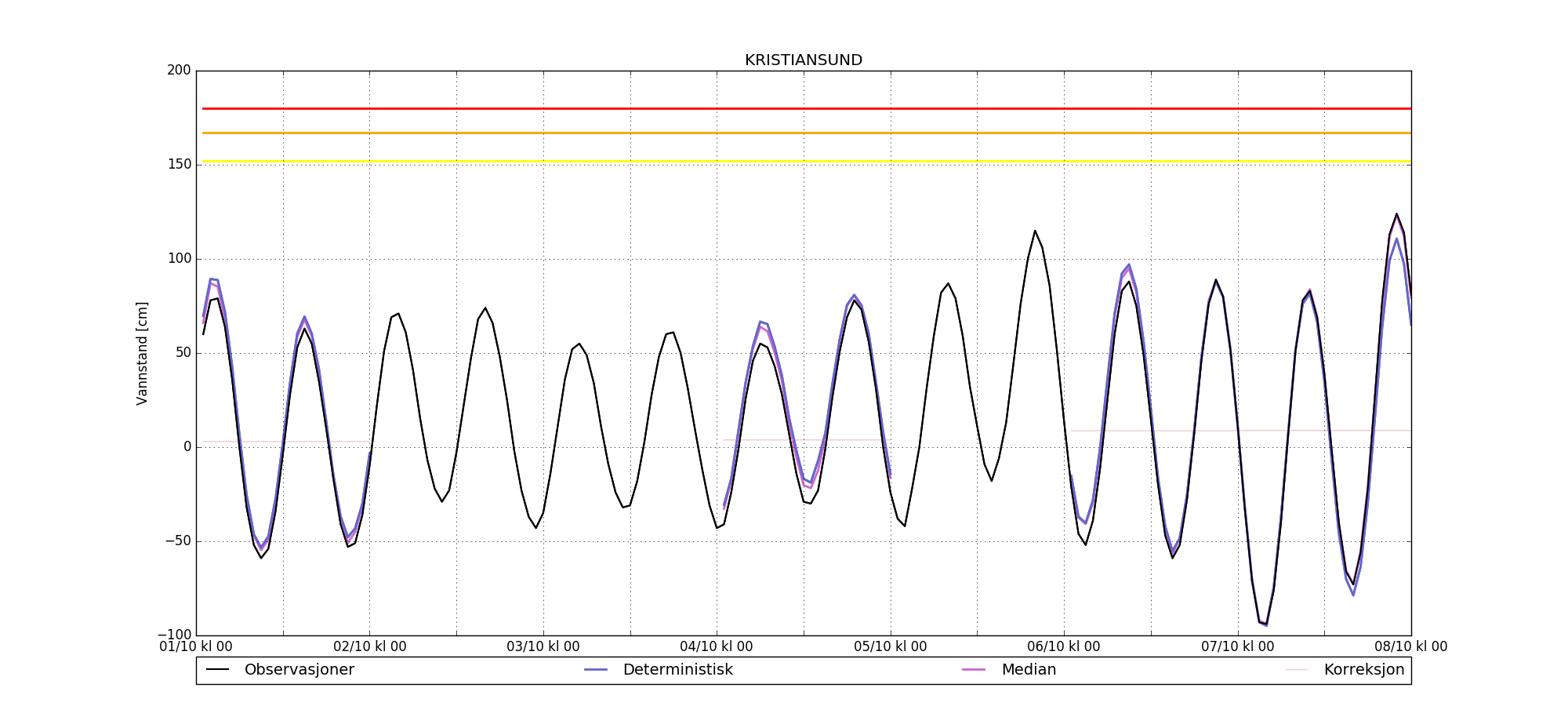Click the 150 y-axis tick label
Screen dimensions: 1568x706
179,165
